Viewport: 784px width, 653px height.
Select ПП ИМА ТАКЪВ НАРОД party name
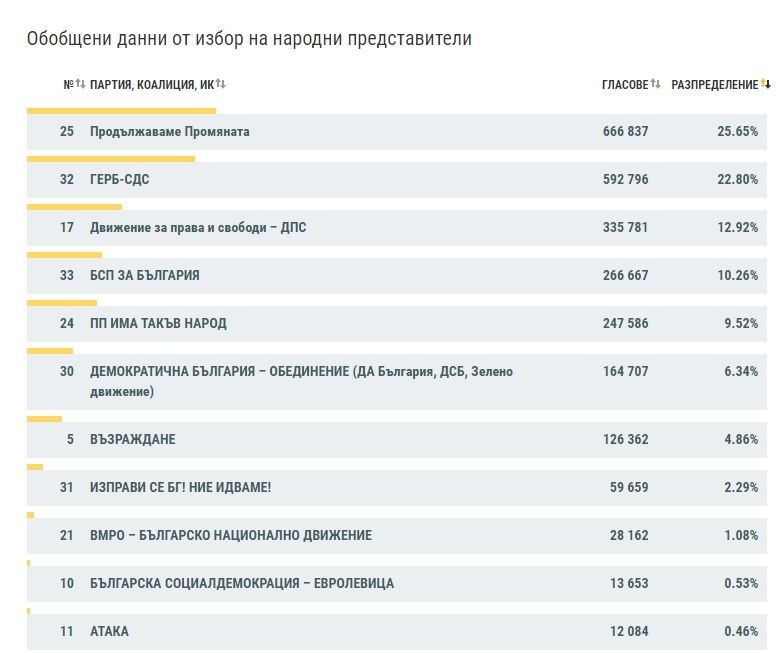click(158, 324)
